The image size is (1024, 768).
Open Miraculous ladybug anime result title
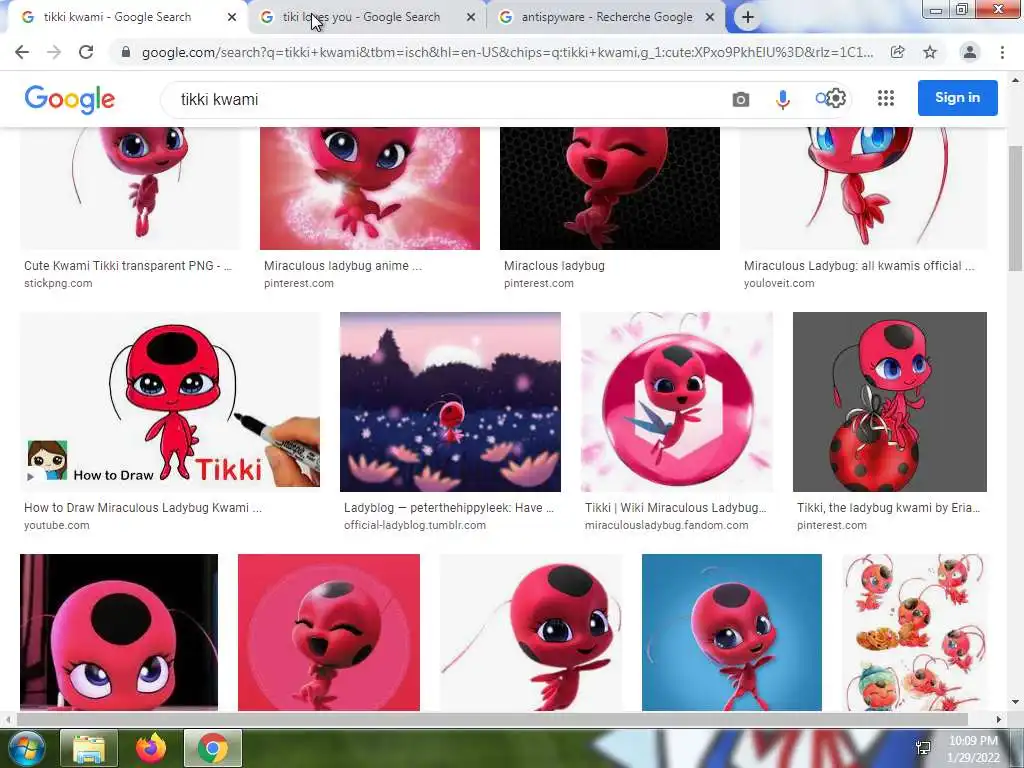click(x=343, y=266)
